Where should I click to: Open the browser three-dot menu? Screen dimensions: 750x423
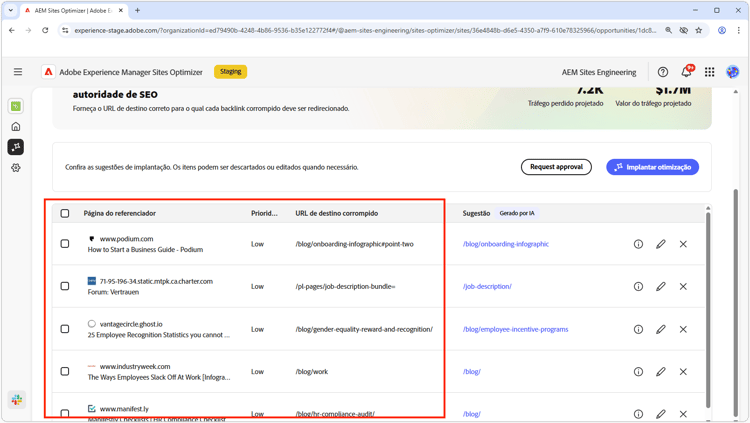pos(739,30)
